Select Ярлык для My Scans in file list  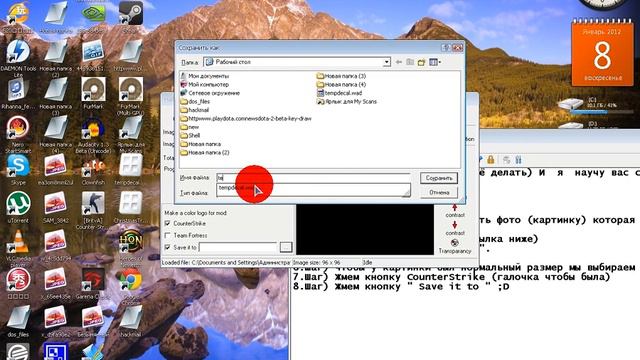click(x=347, y=102)
